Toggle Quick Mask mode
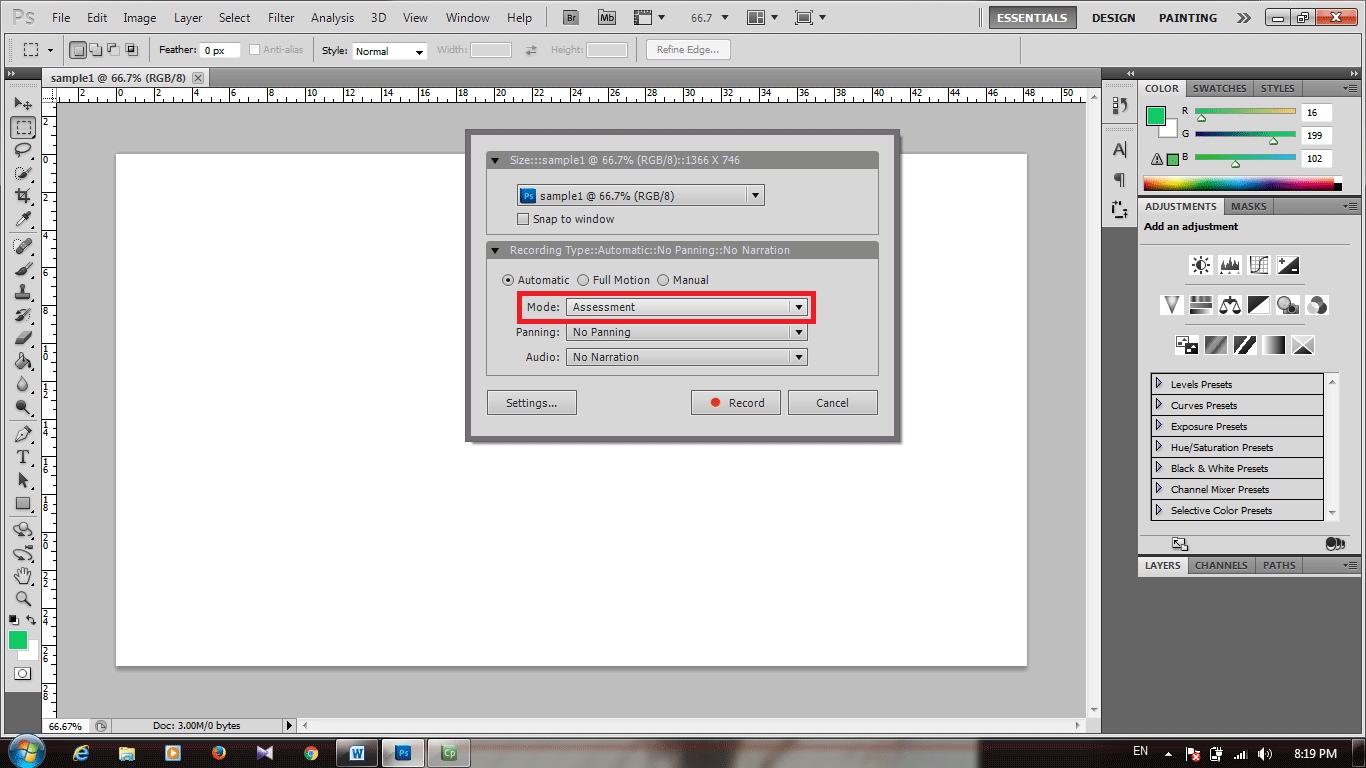 coord(22,674)
